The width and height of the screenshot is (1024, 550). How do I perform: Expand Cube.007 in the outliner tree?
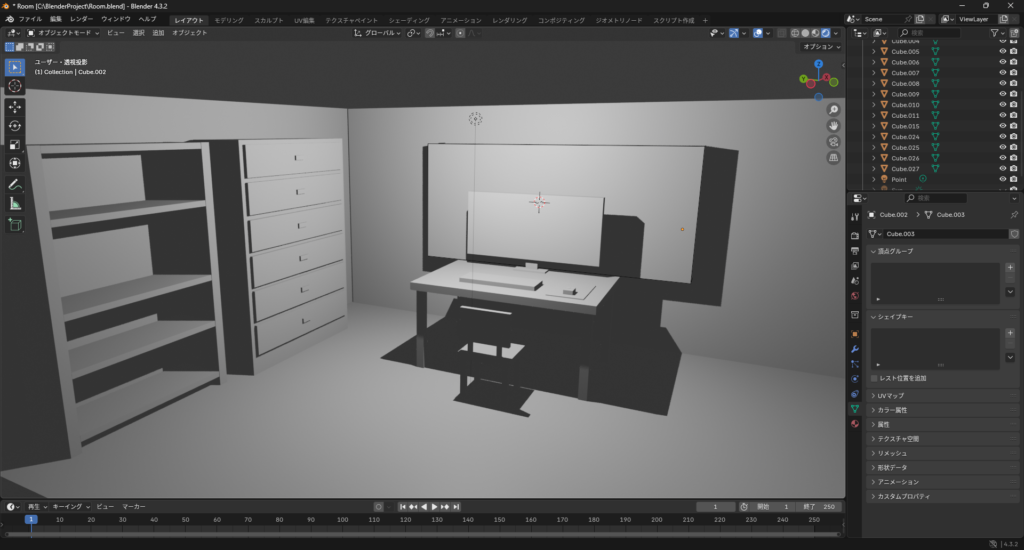coord(873,73)
